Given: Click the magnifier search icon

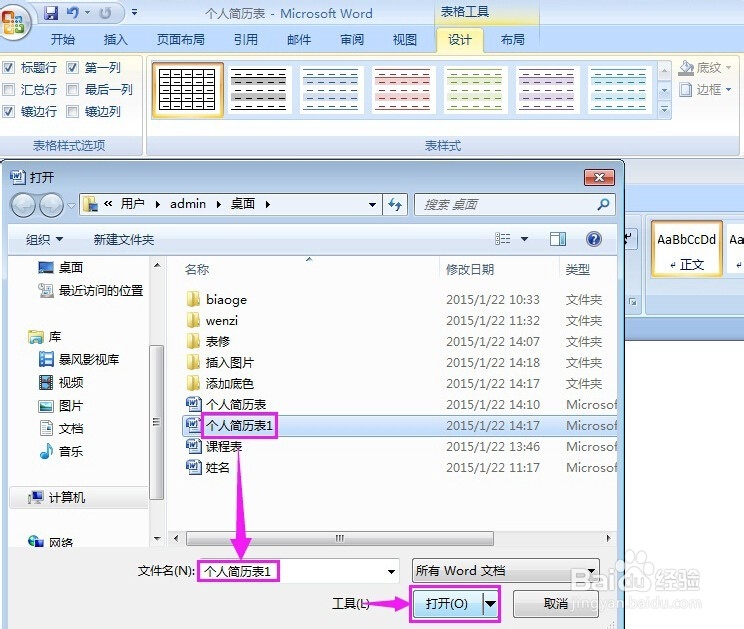Looking at the screenshot, I should click(603, 204).
